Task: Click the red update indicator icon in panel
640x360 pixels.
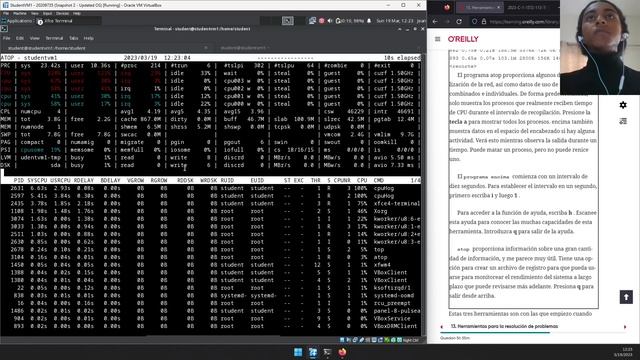Action: coord(322,21)
